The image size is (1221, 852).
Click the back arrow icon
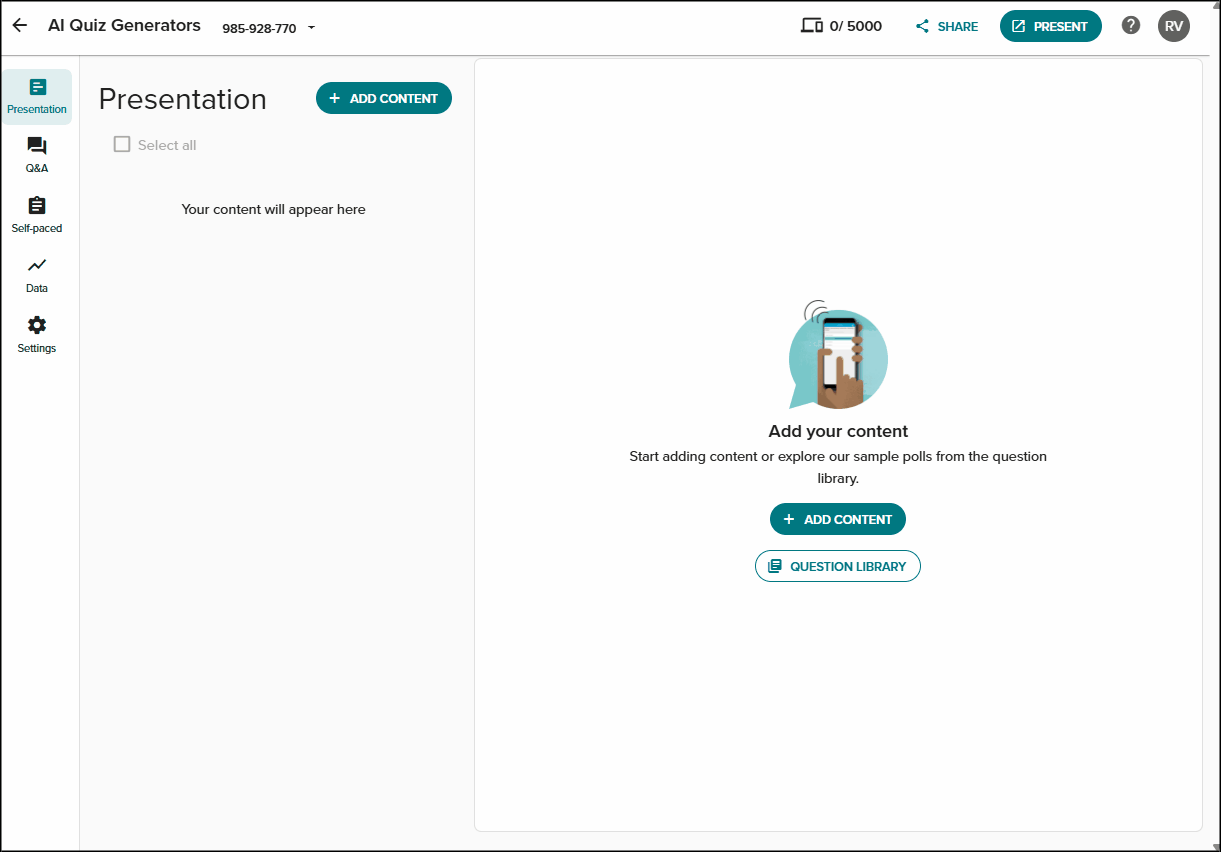coord(20,26)
